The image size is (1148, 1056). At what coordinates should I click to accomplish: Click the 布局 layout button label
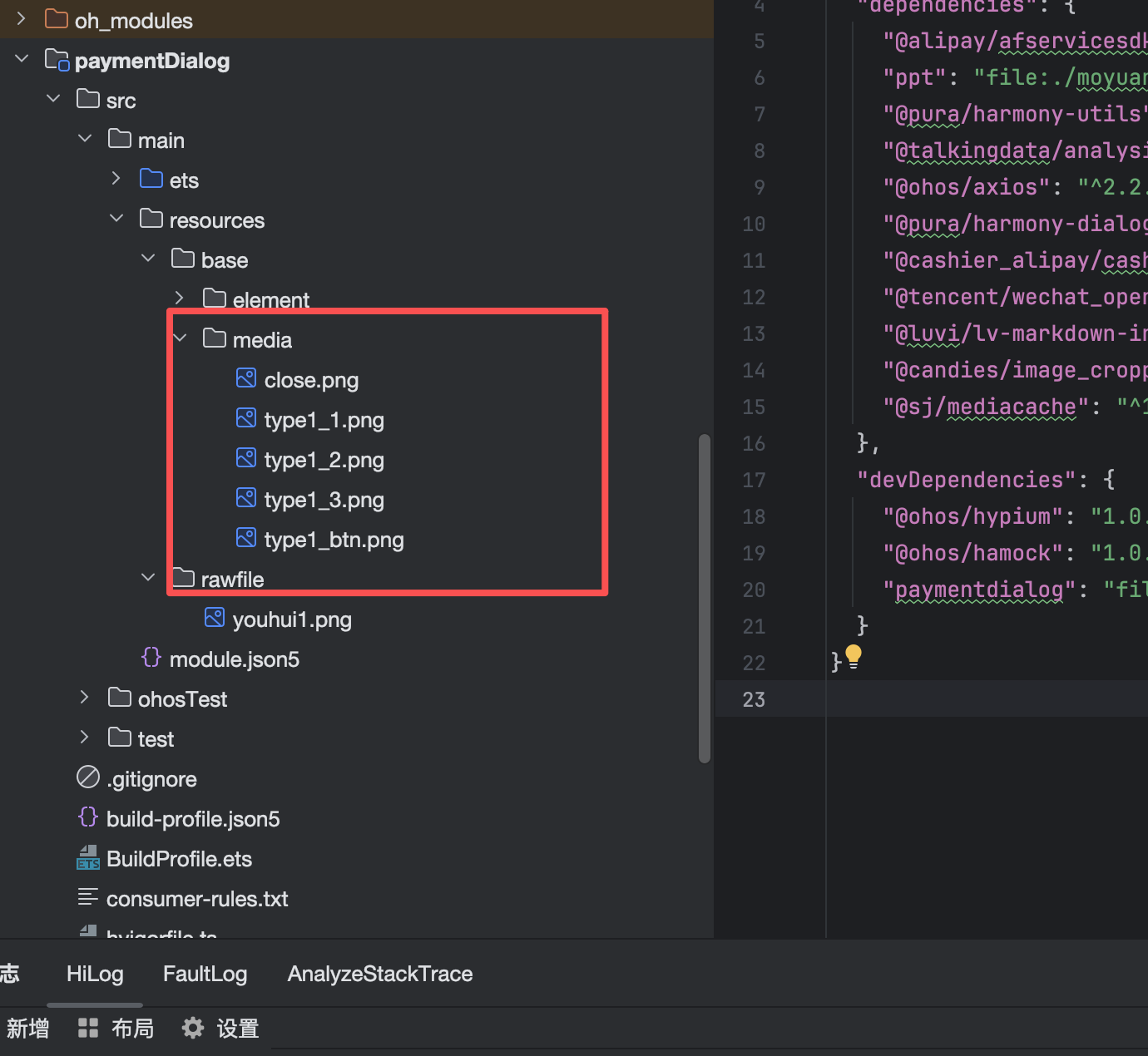click(x=133, y=1029)
